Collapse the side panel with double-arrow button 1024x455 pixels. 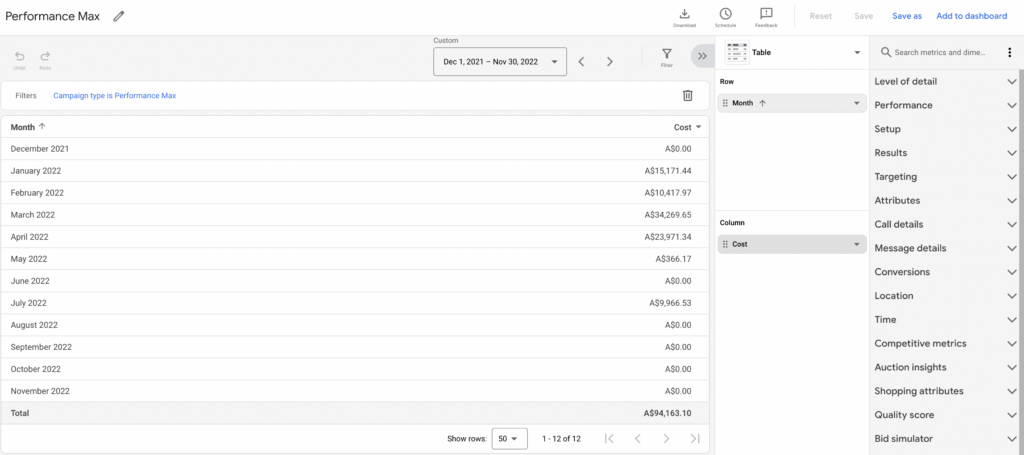tap(702, 57)
